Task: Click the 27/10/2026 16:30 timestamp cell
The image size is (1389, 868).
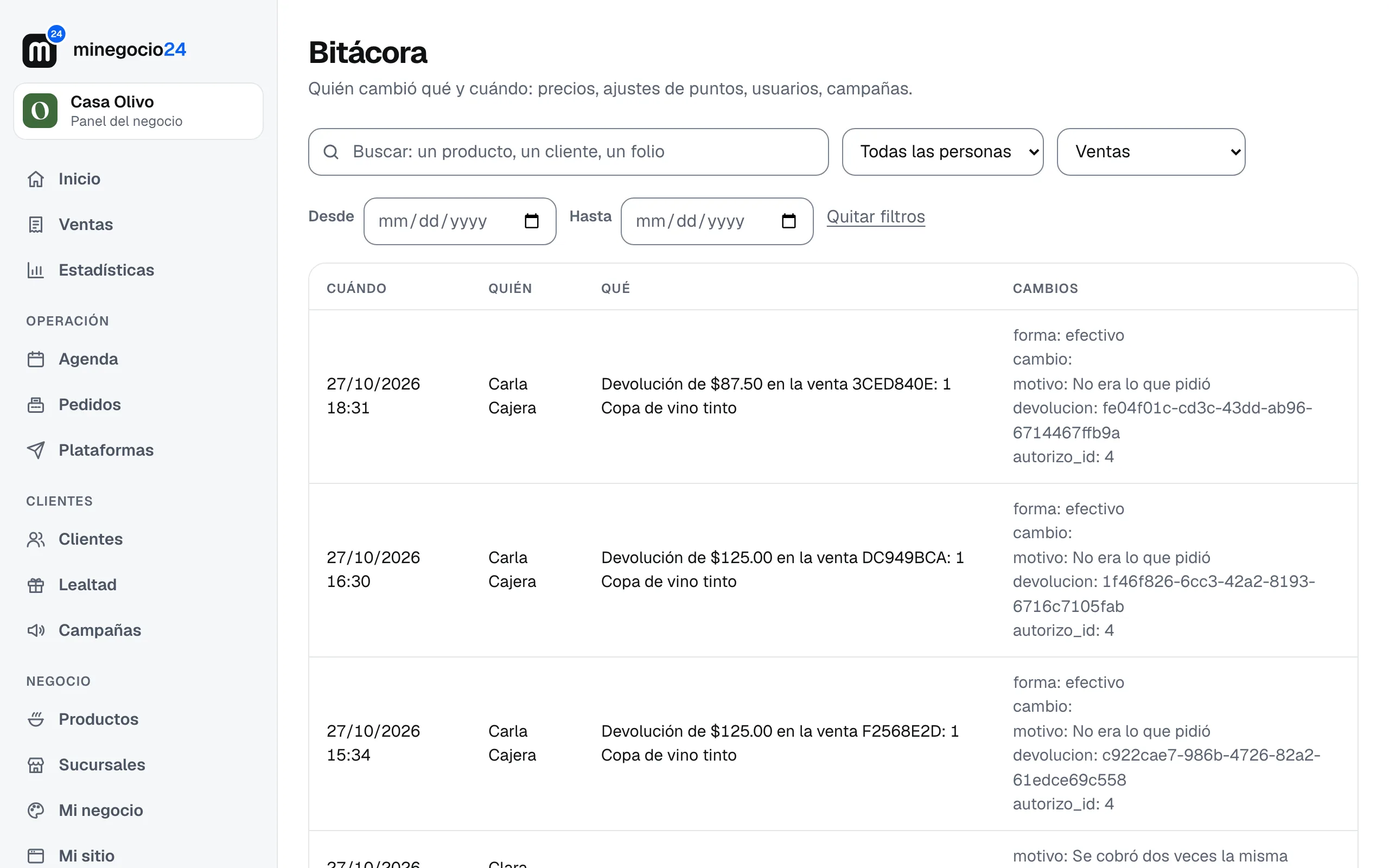Action: [x=374, y=570]
